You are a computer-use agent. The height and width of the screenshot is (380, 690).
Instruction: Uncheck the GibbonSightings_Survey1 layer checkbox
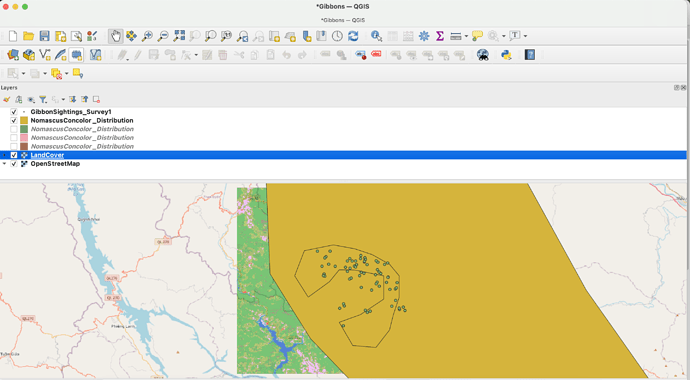[x=14, y=112]
